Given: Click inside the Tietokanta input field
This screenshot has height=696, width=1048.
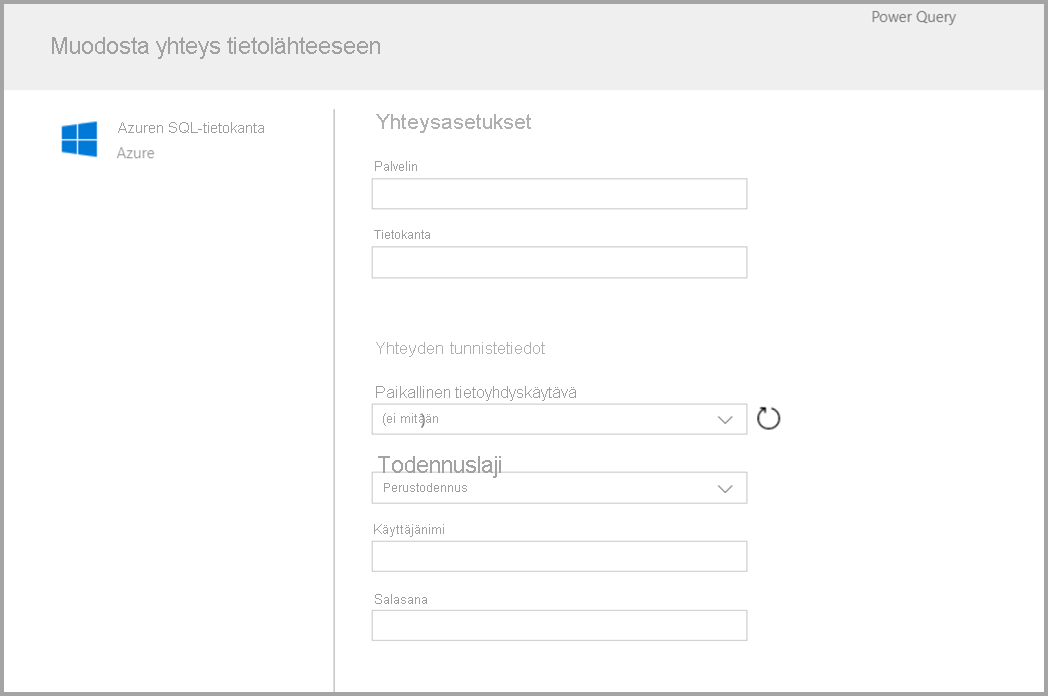Looking at the screenshot, I should [x=558, y=262].
